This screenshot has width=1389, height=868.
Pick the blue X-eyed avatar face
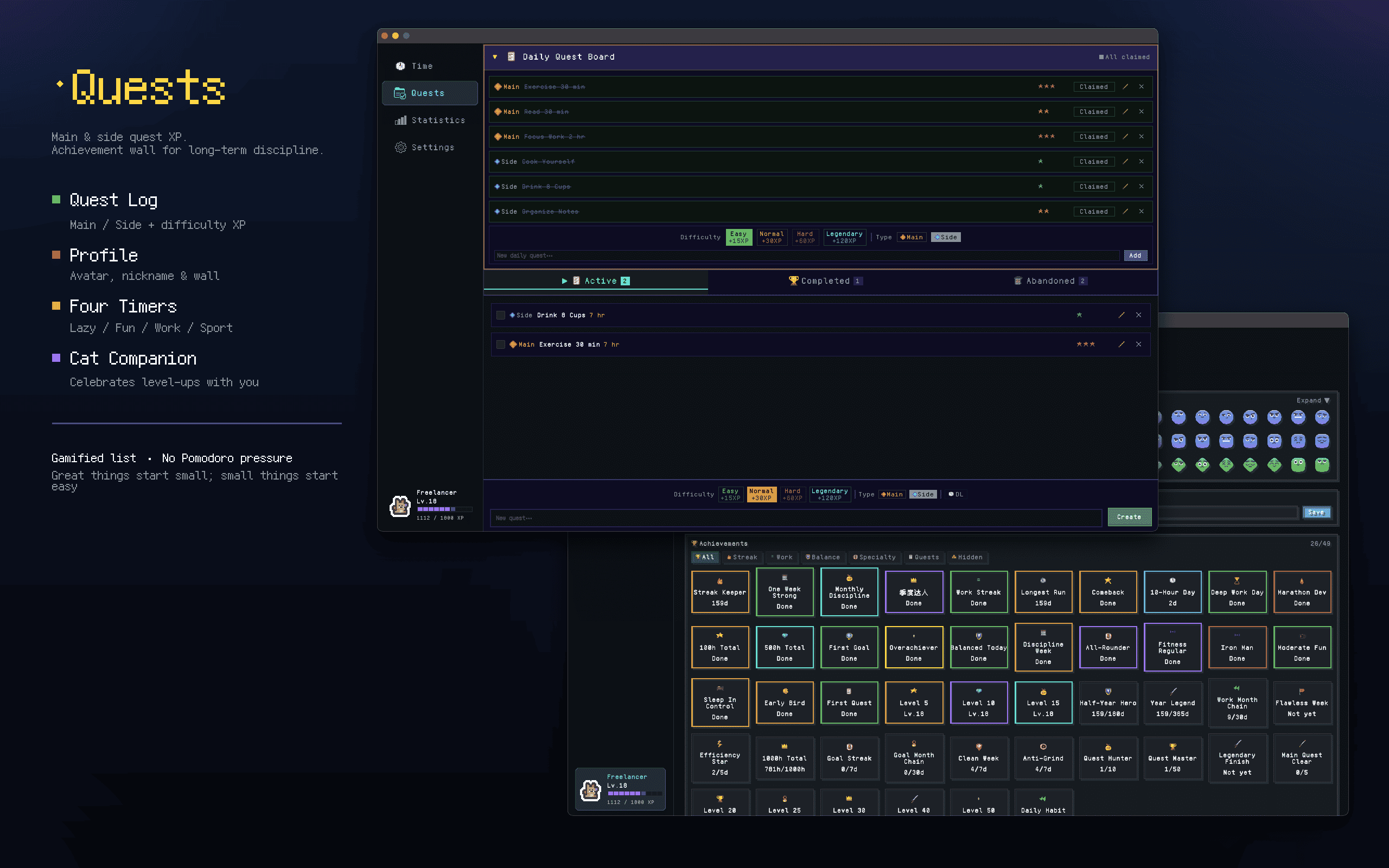pos(1298,441)
